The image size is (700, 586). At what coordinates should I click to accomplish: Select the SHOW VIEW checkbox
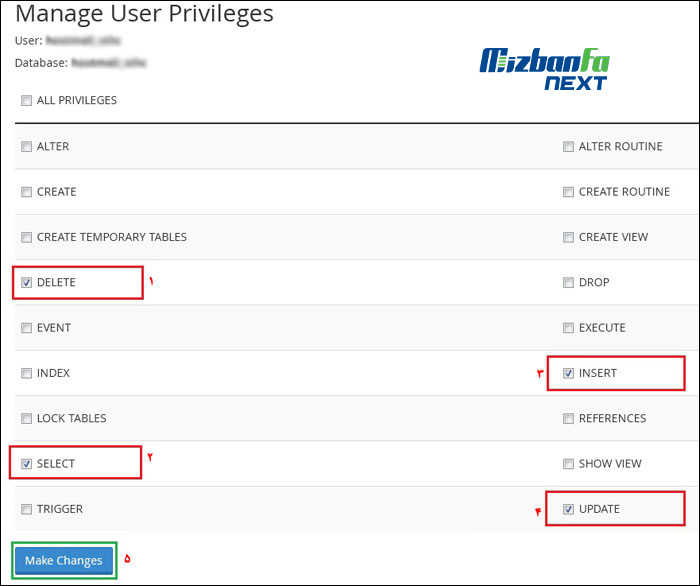568,464
